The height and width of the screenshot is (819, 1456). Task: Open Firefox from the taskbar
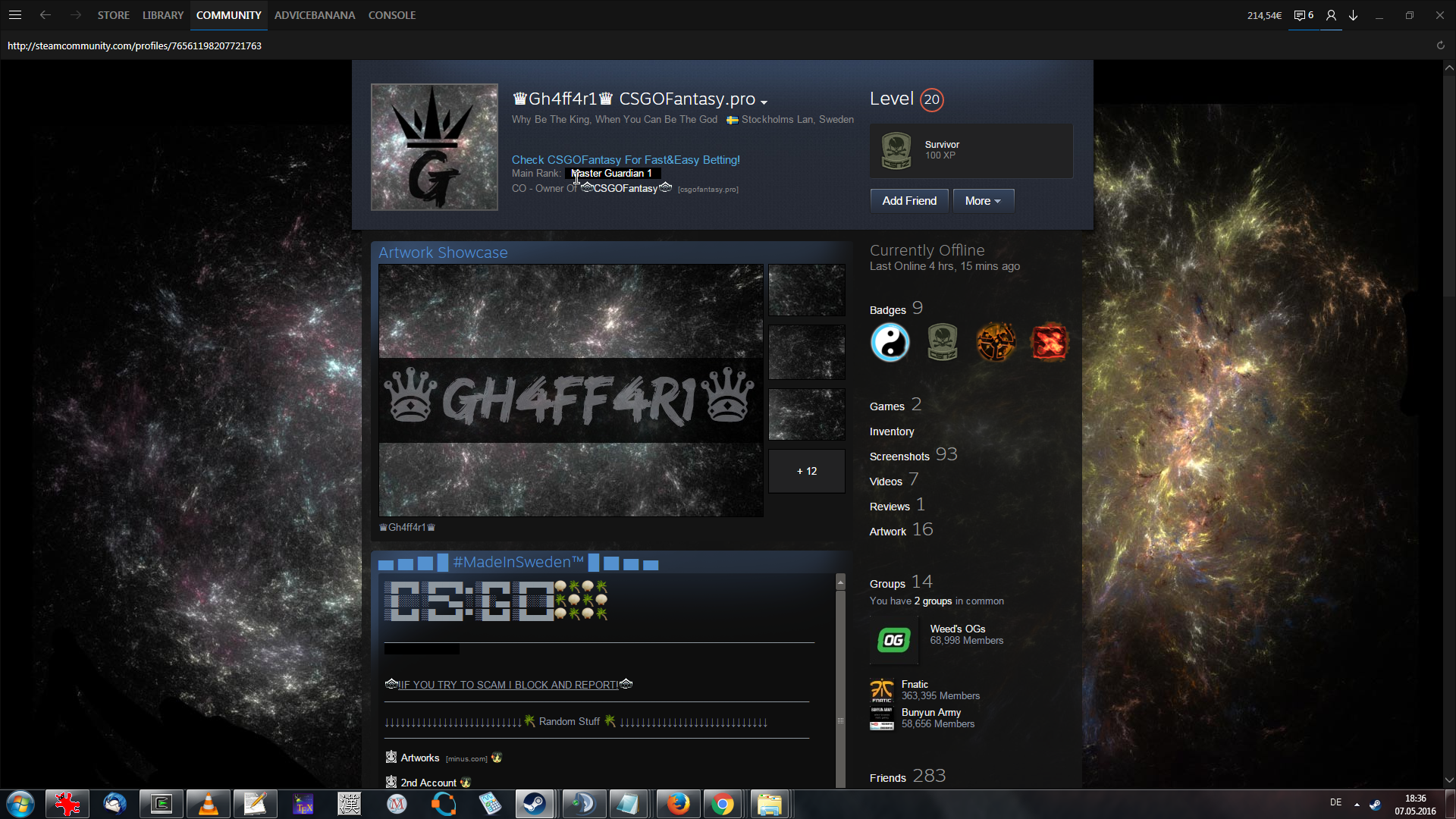[x=678, y=804]
